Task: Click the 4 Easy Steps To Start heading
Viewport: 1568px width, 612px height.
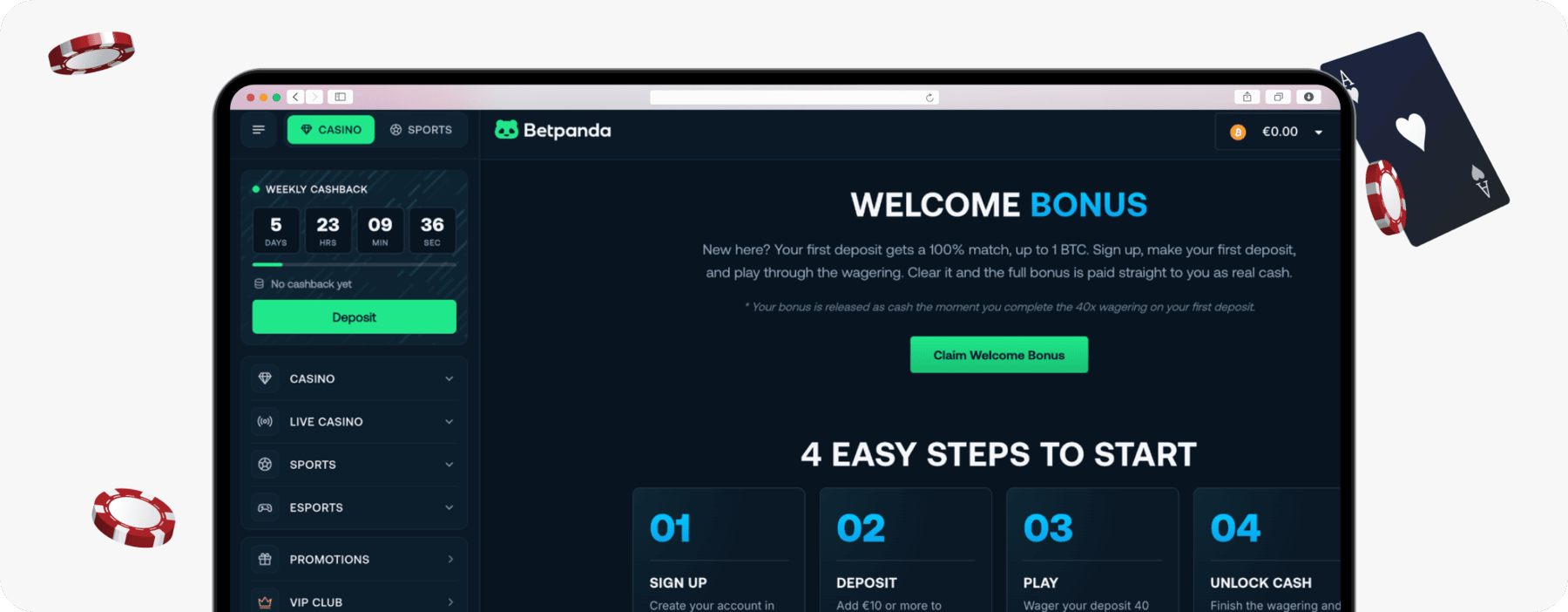Action: 999,454
